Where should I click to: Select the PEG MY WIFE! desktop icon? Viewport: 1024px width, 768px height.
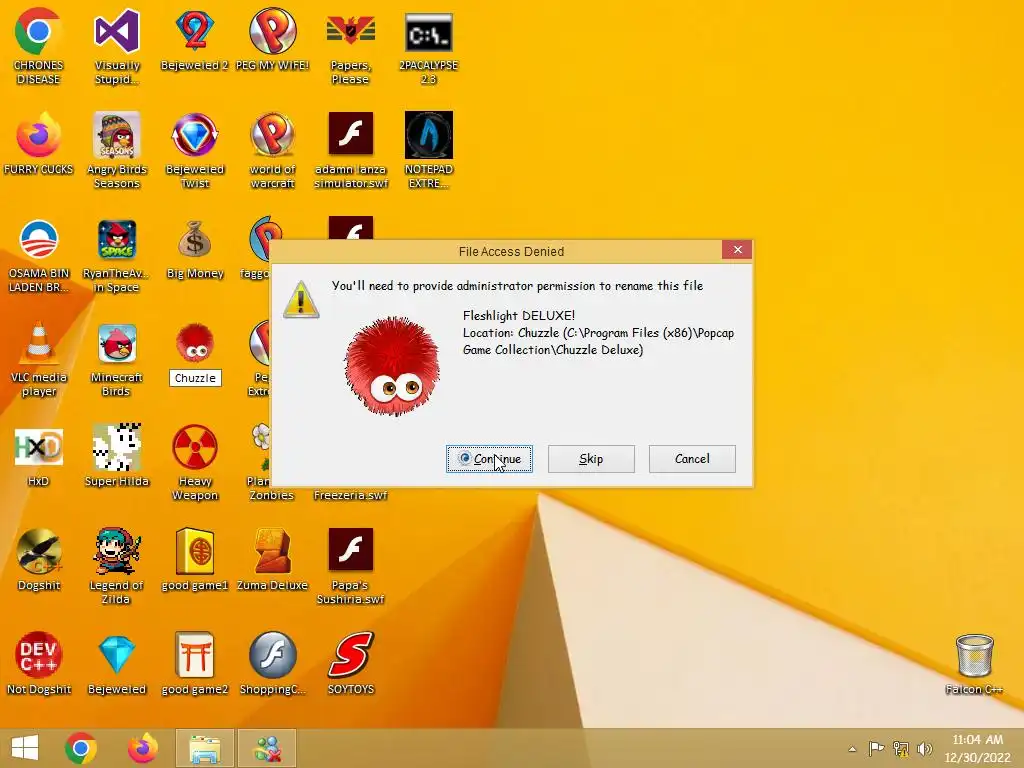(272, 31)
